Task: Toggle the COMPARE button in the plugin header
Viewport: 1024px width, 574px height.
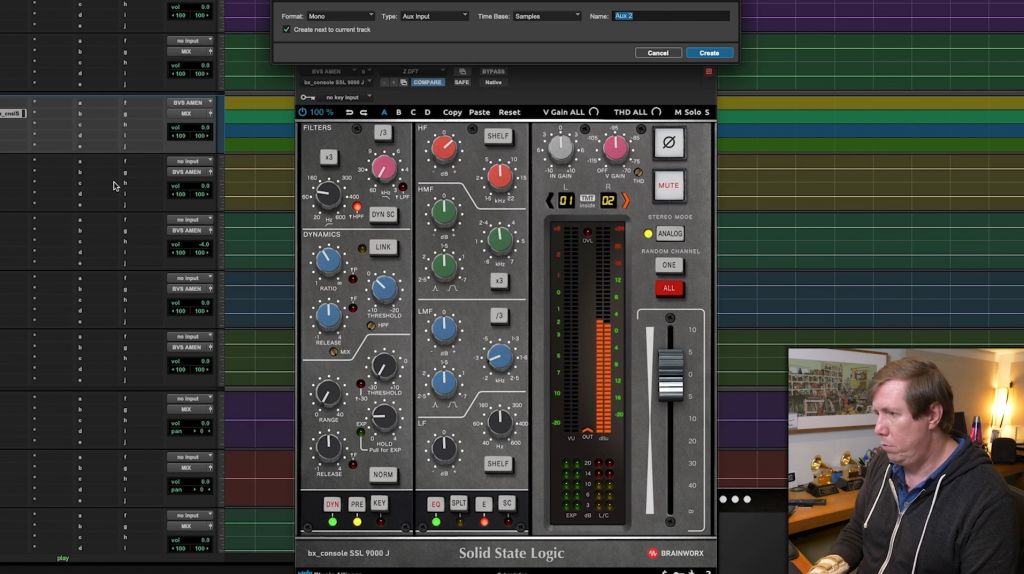Action: click(427, 82)
